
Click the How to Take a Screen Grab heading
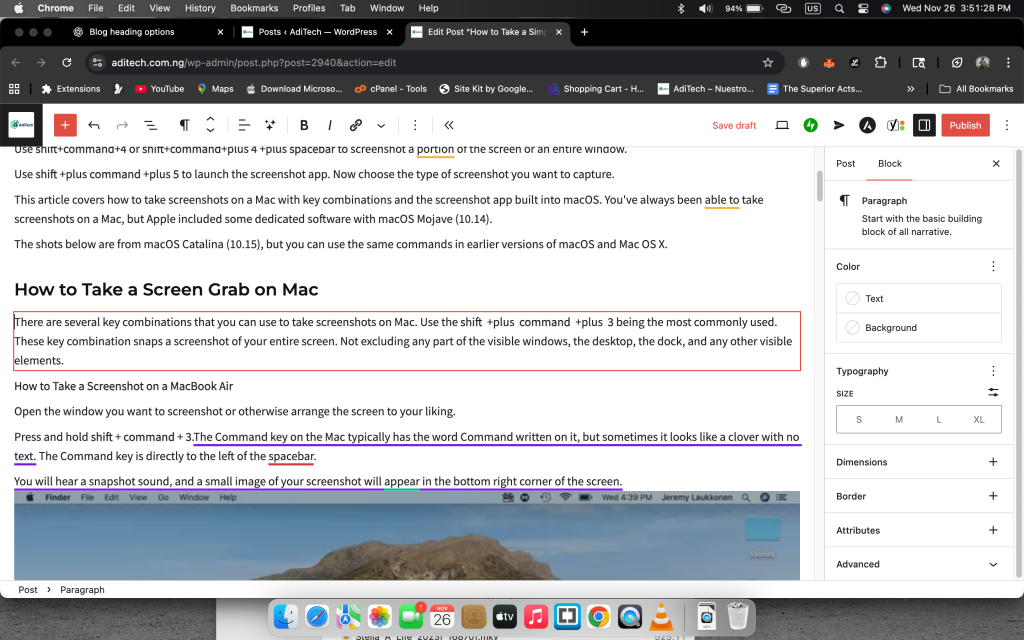tap(166, 290)
